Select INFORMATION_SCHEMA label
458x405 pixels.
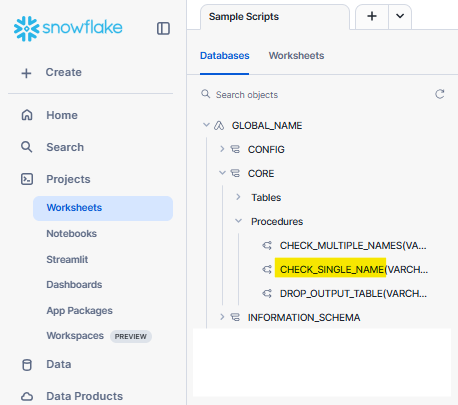304,318
